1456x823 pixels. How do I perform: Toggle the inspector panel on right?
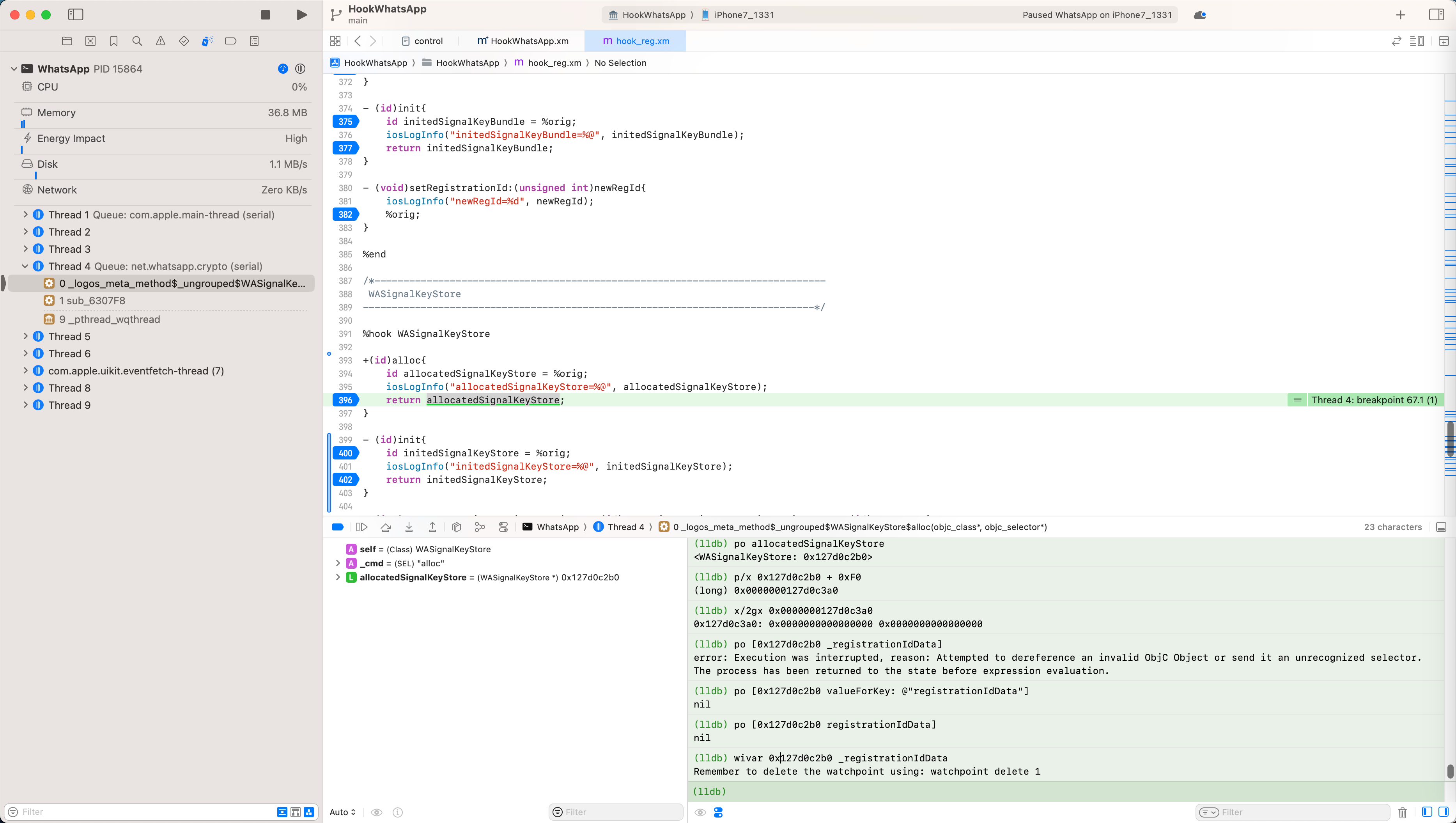[1436, 15]
